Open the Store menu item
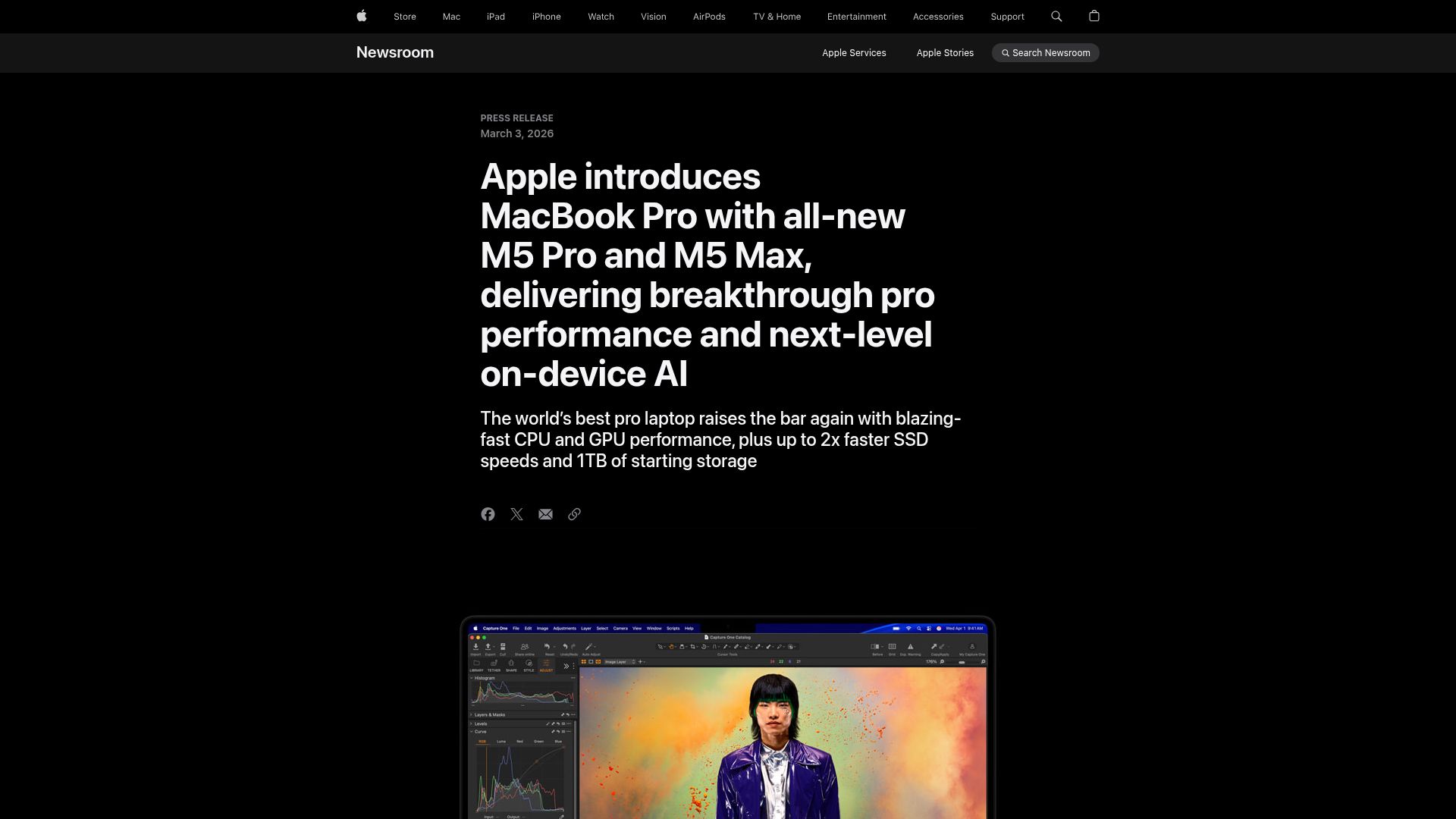This screenshot has width=1456, height=819. click(405, 17)
